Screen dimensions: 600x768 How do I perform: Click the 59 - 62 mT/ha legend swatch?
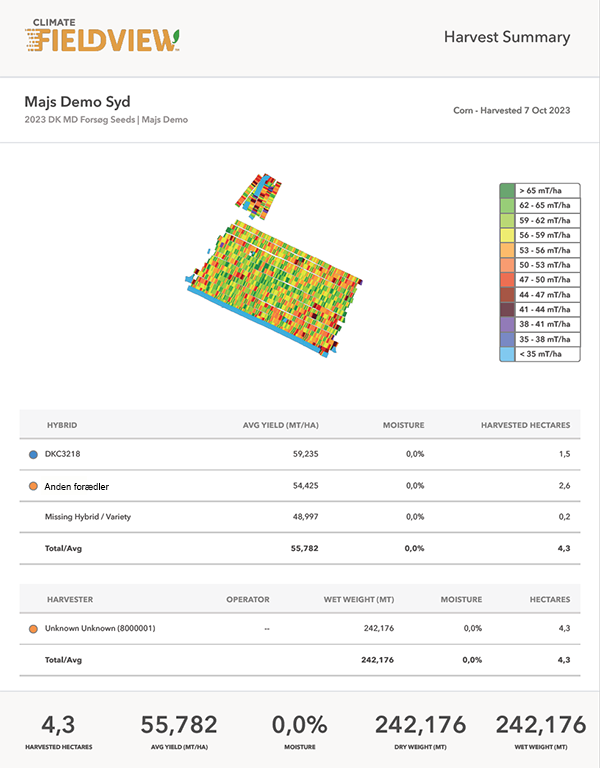point(507,220)
